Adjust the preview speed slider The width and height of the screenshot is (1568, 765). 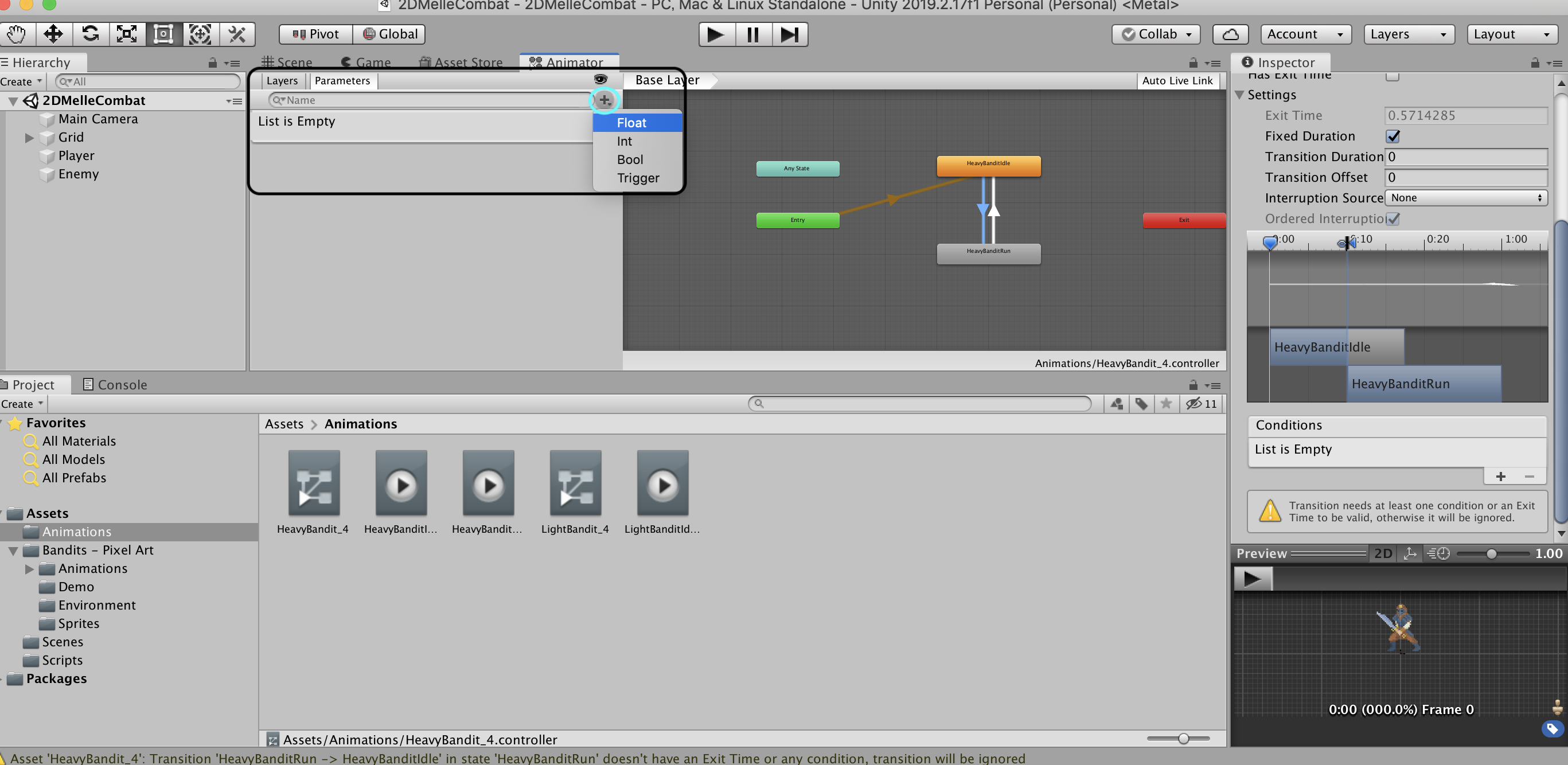tap(1491, 554)
